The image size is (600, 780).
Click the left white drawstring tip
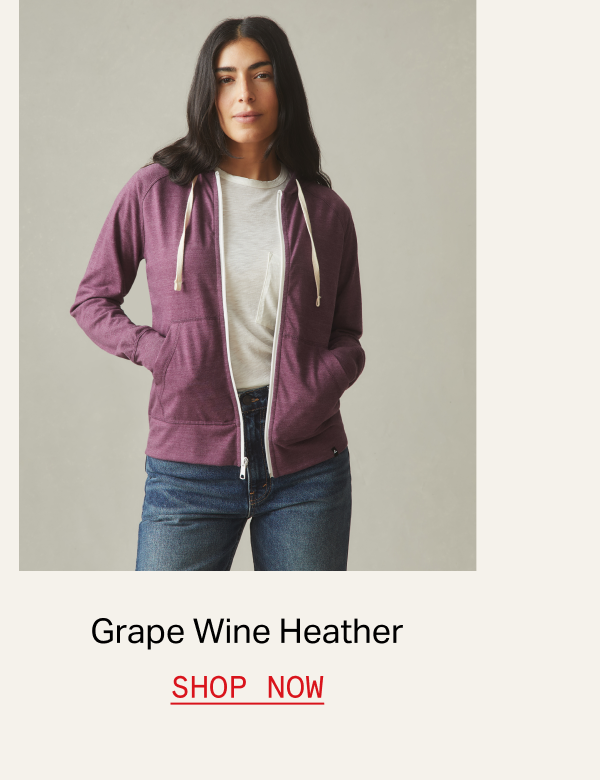(178, 285)
